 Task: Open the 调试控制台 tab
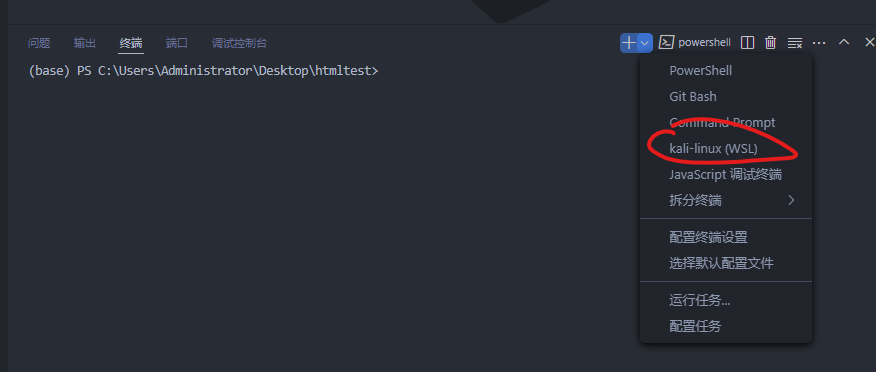240,43
